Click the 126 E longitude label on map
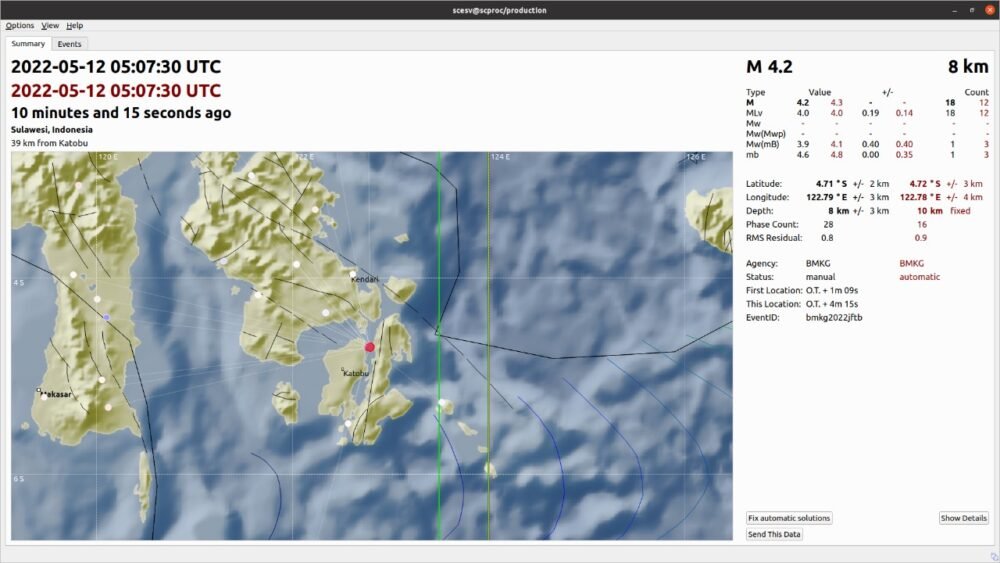Image resolution: width=1000 pixels, height=563 pixels. point(695,156)
